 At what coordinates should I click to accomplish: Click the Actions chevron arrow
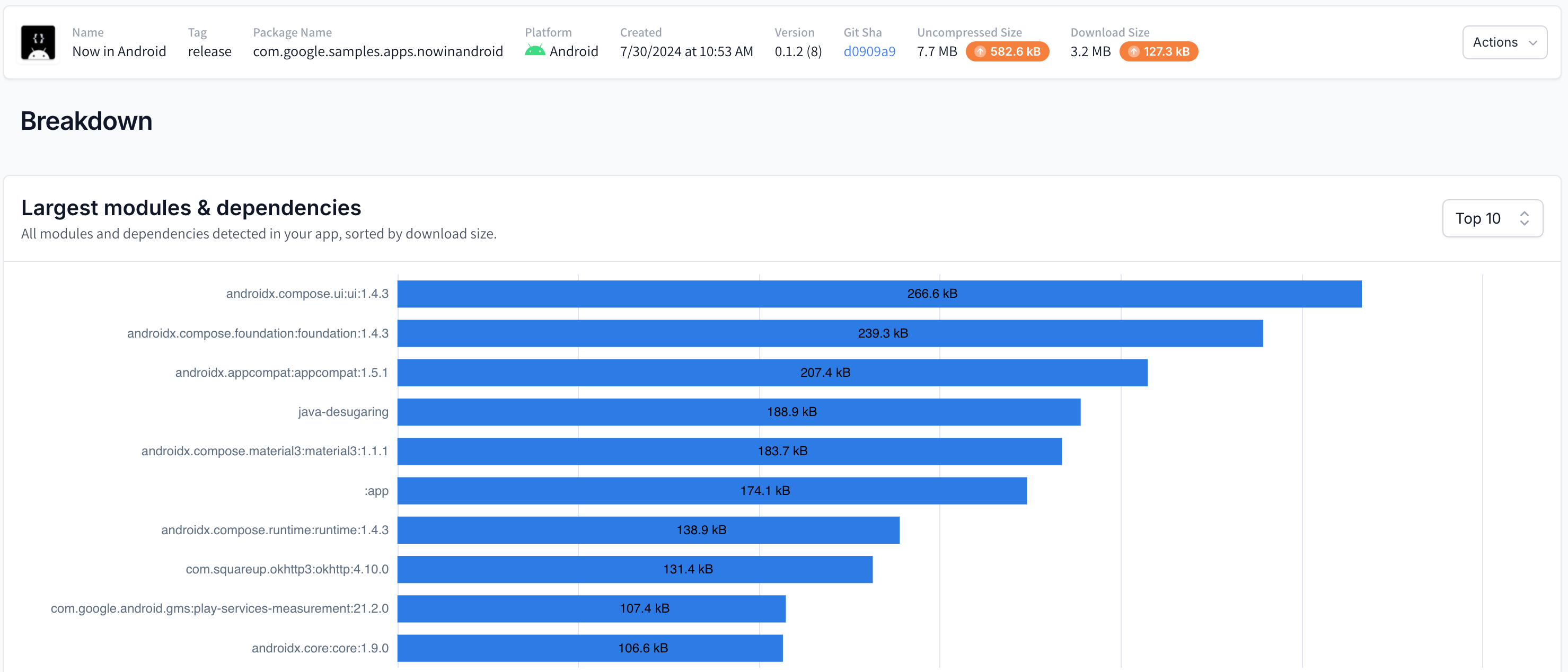[1532, 42]
